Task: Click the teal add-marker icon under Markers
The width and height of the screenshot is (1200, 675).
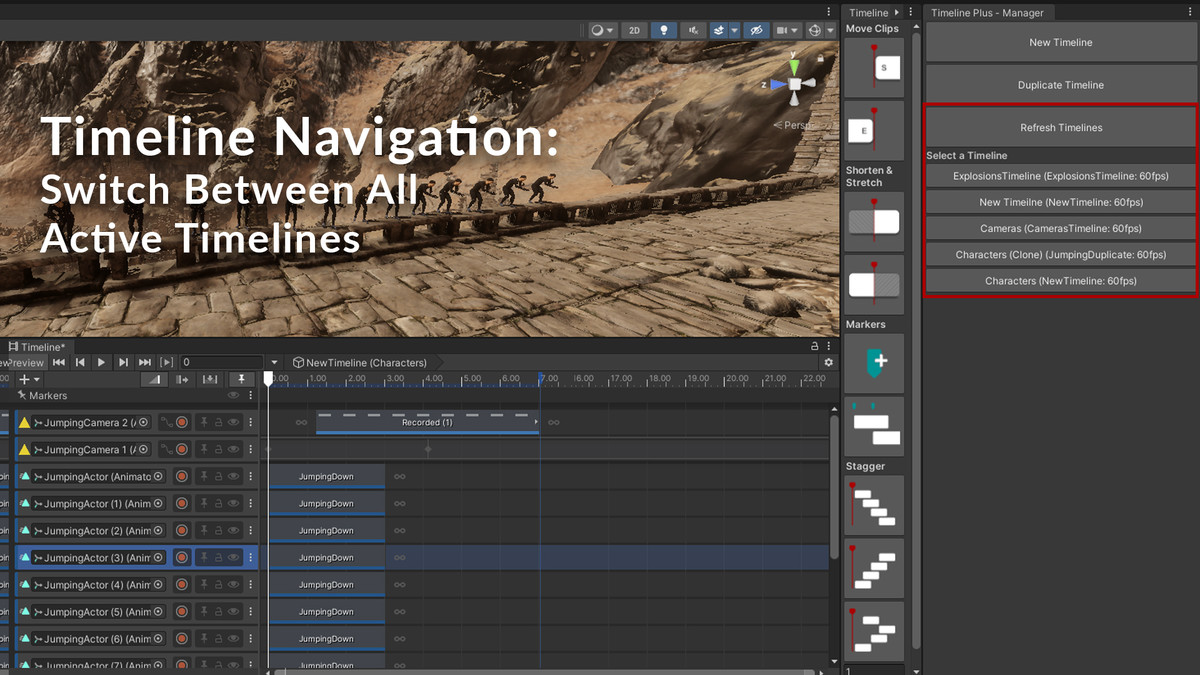Action: tap(873, 363)
